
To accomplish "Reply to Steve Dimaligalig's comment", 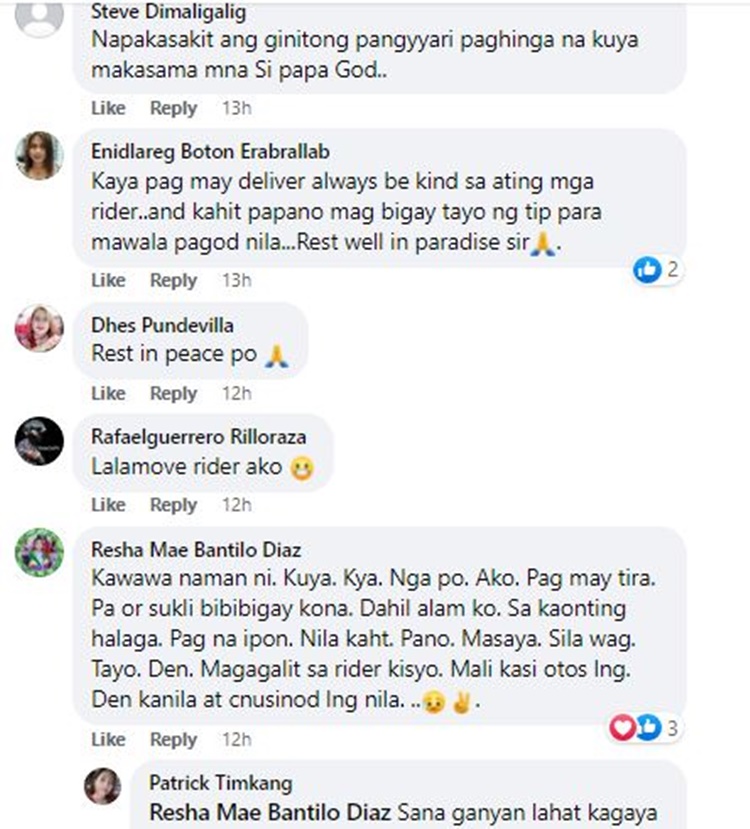I will (173, 108).
